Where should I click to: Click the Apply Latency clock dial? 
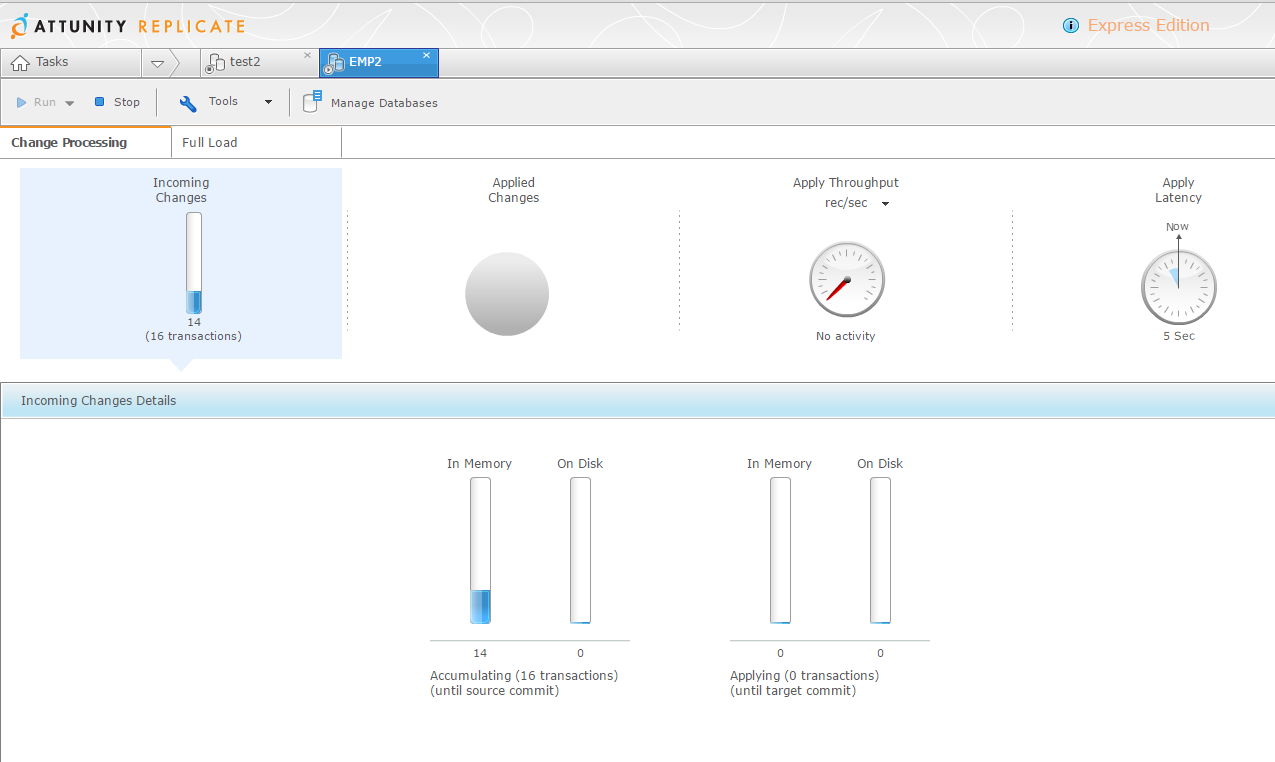[x=1179, y=287]
